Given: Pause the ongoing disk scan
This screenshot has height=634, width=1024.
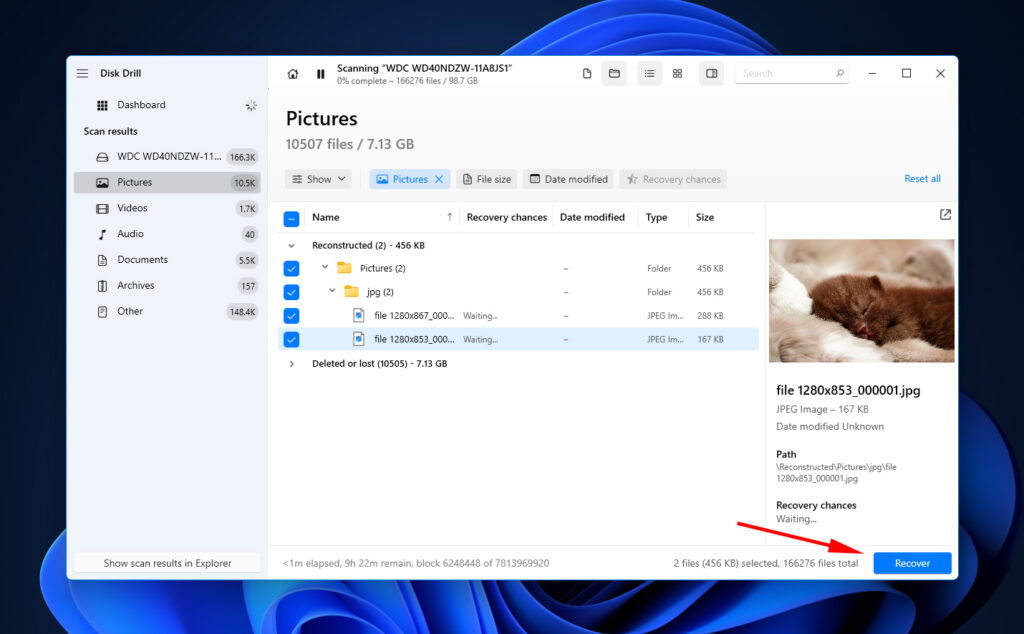Looking at the screenshot, I should 320,73.
